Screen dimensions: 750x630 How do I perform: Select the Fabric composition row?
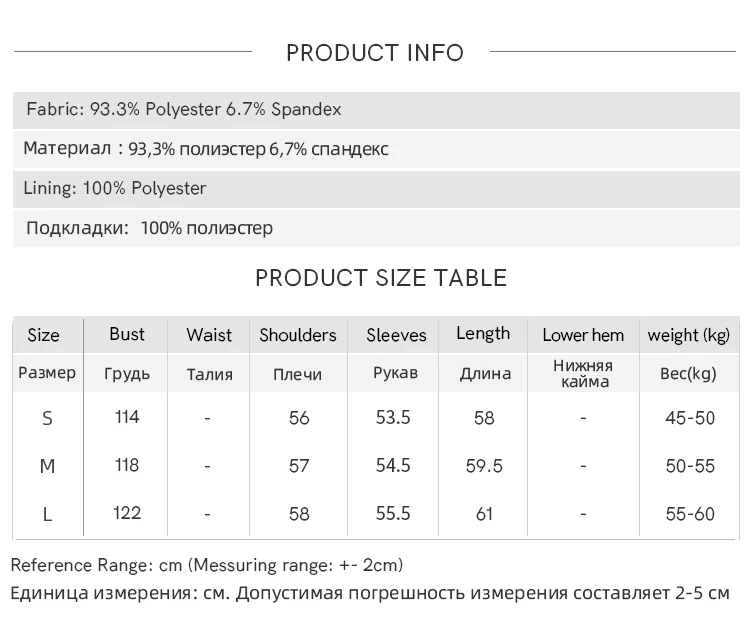[376, 110]
